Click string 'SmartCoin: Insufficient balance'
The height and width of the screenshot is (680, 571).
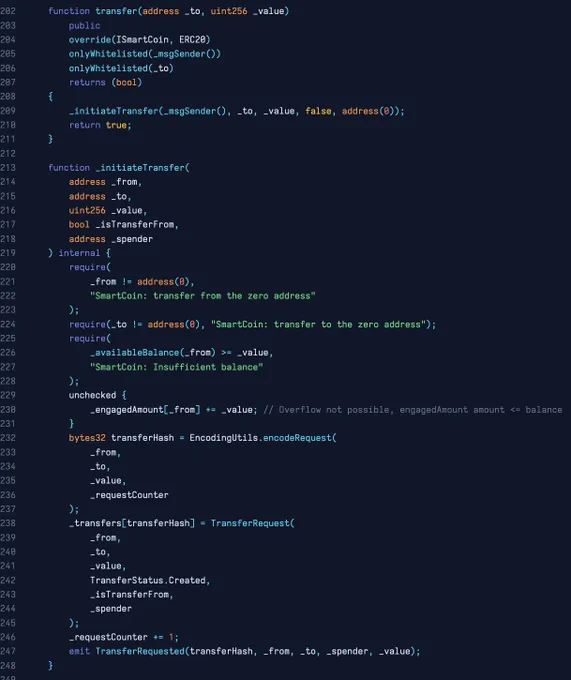pos(176,367)
